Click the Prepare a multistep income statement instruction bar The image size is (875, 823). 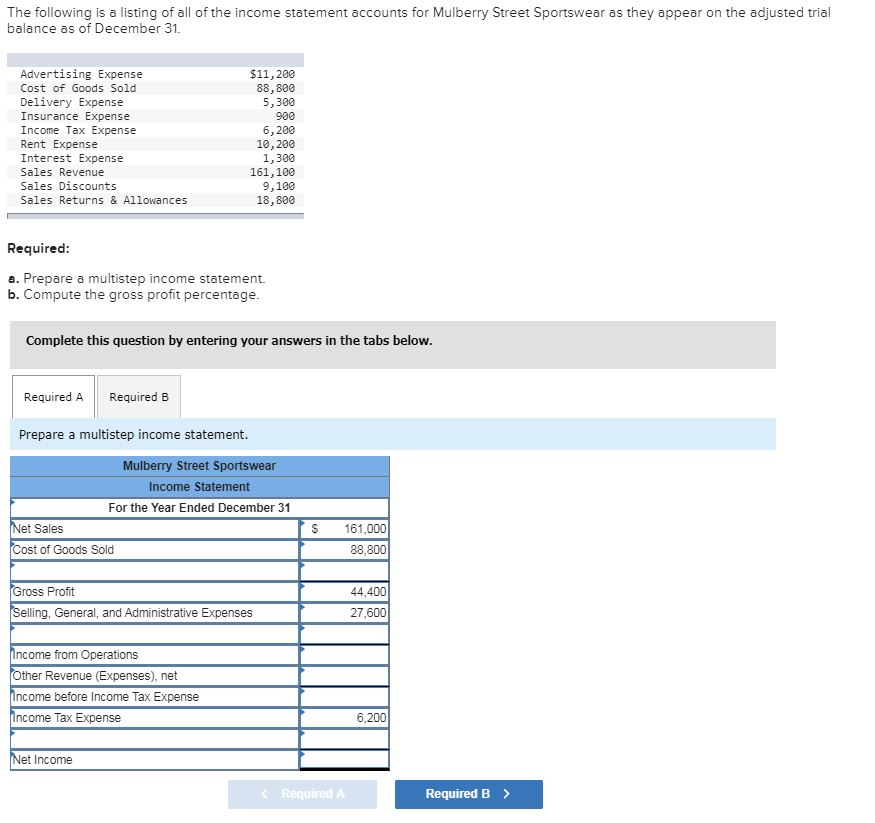coord(393,435)
